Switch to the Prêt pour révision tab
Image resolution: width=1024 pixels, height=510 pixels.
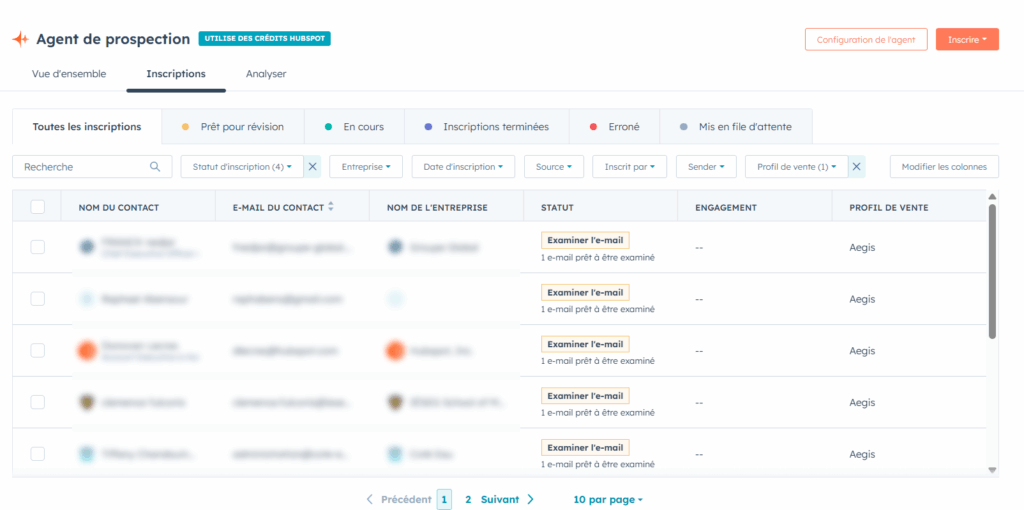click(233, 127)
